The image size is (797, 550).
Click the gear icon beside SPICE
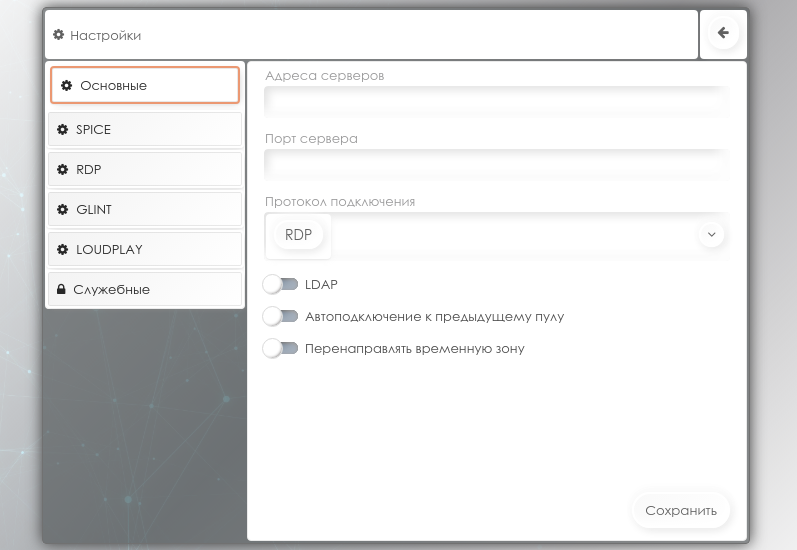point(62,130)
